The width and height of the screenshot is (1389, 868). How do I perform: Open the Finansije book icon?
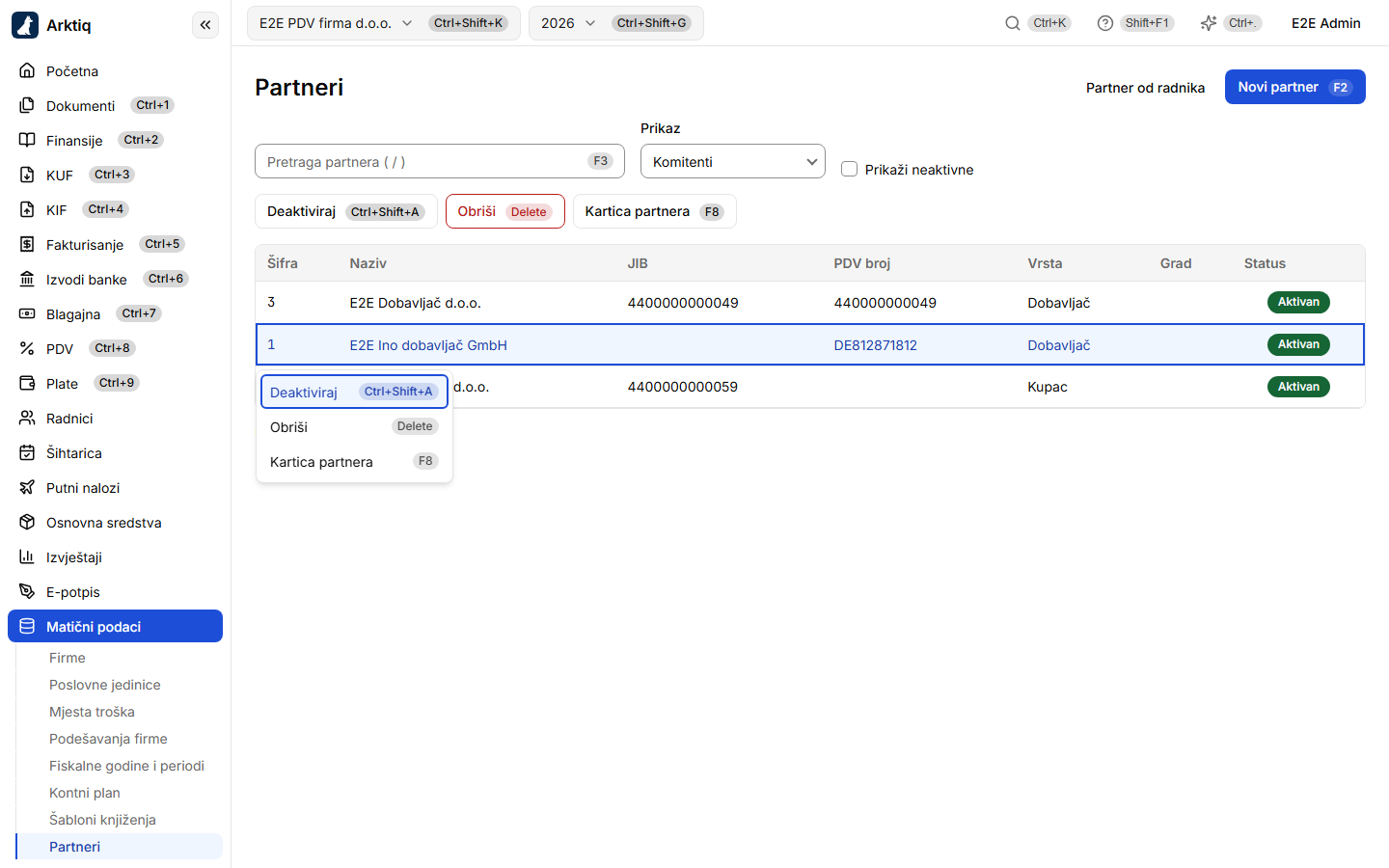(27, 141)
